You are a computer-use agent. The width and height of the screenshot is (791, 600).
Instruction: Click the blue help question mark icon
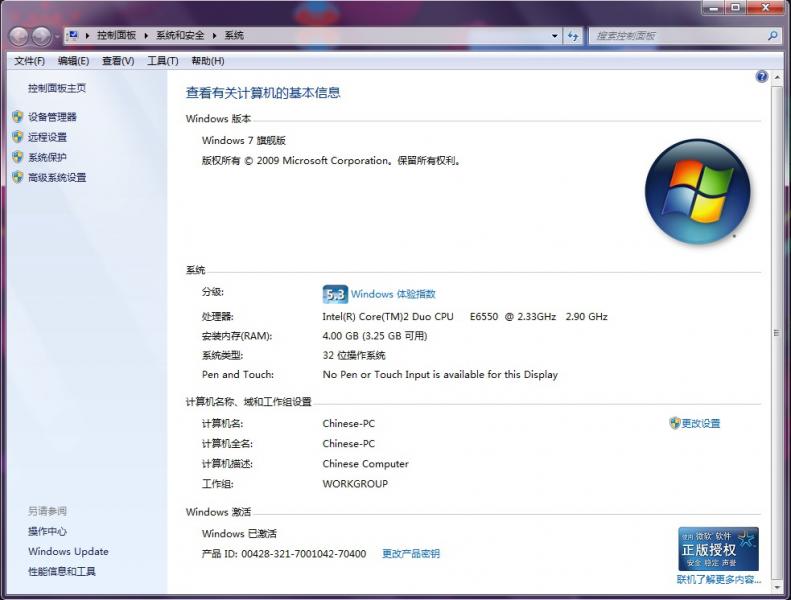pos(762,77)
